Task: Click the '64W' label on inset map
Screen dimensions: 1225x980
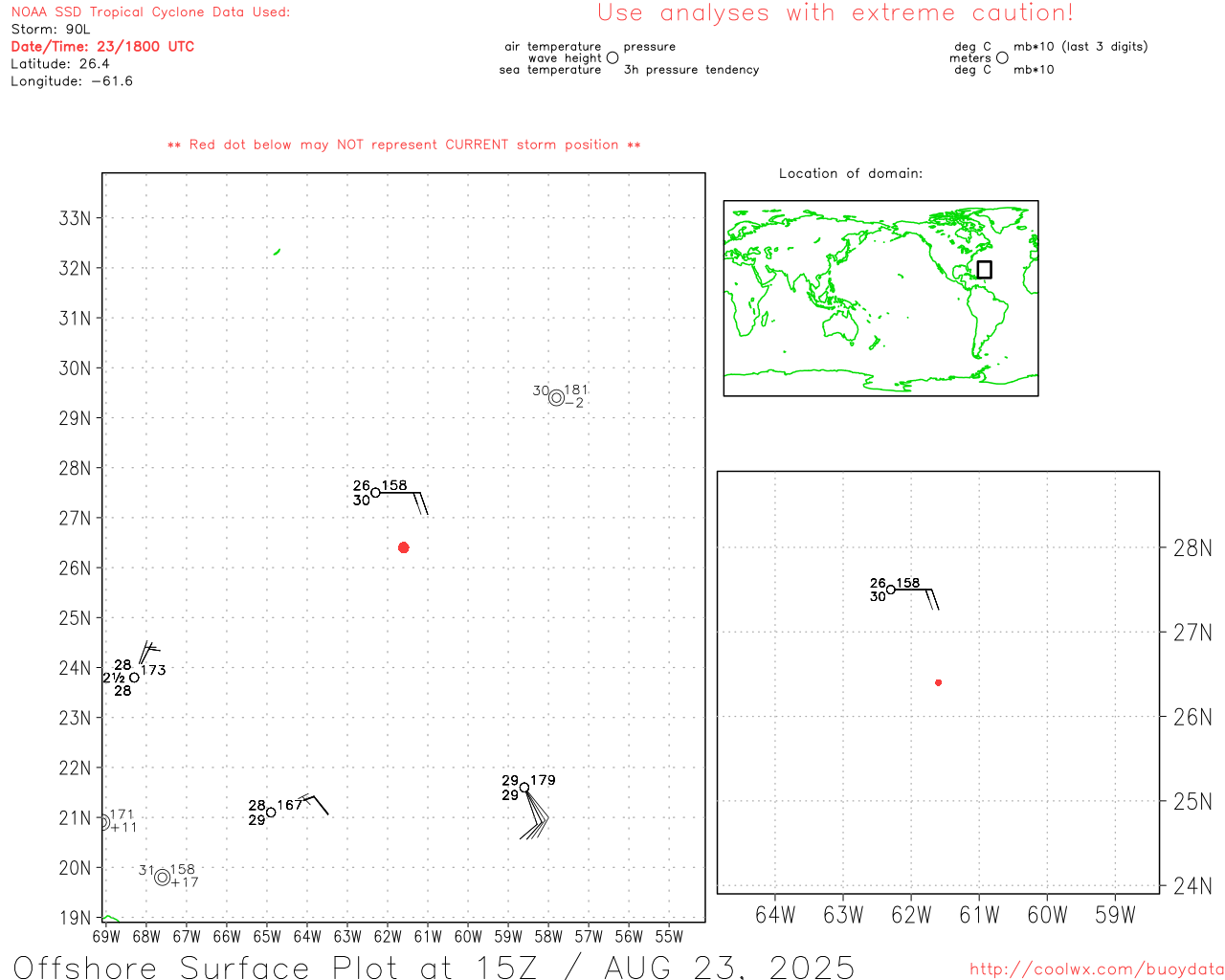Action: click(x=775, y=915)
